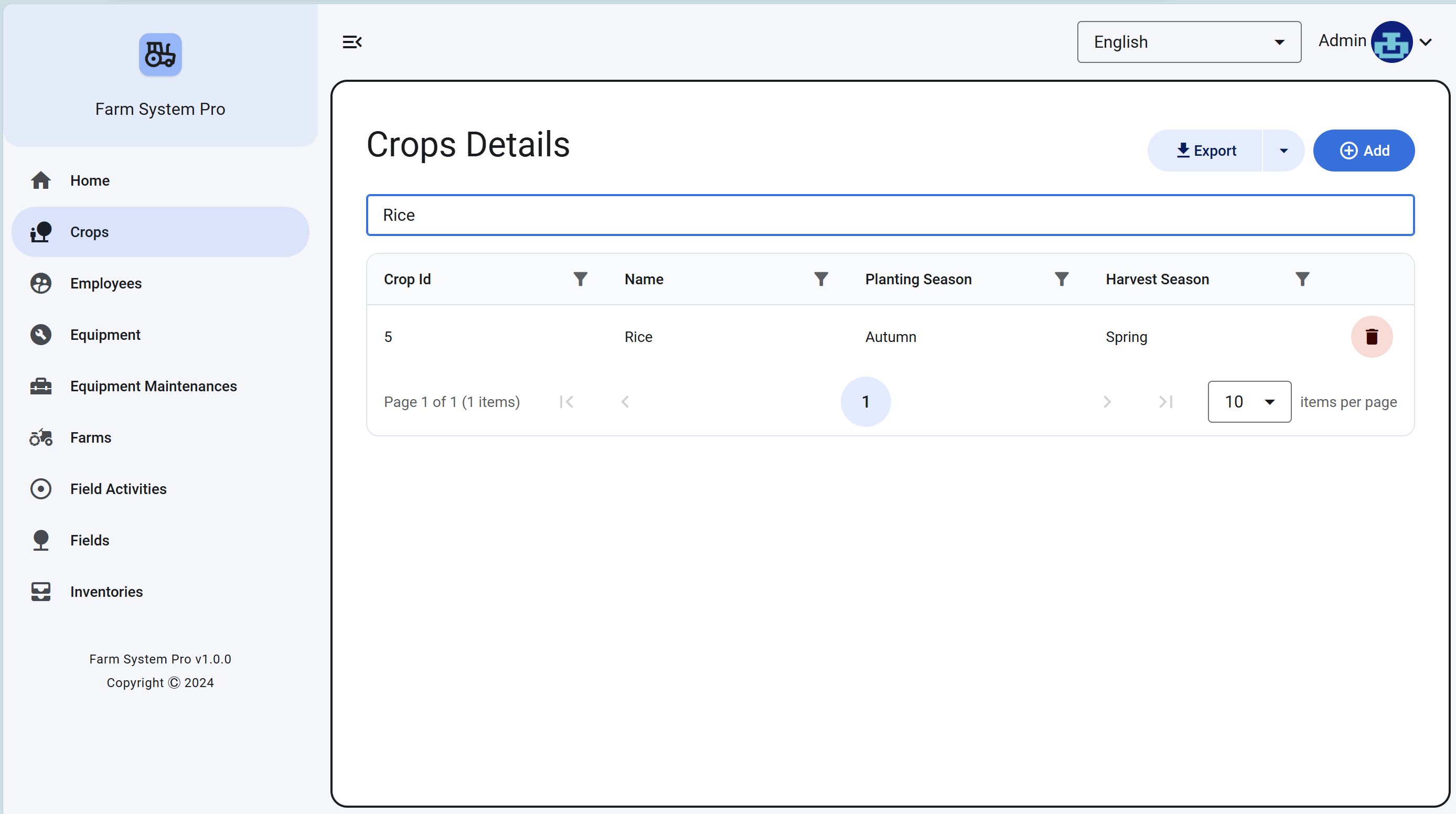Delete the Rice crop row

[x=1371, y=337]
